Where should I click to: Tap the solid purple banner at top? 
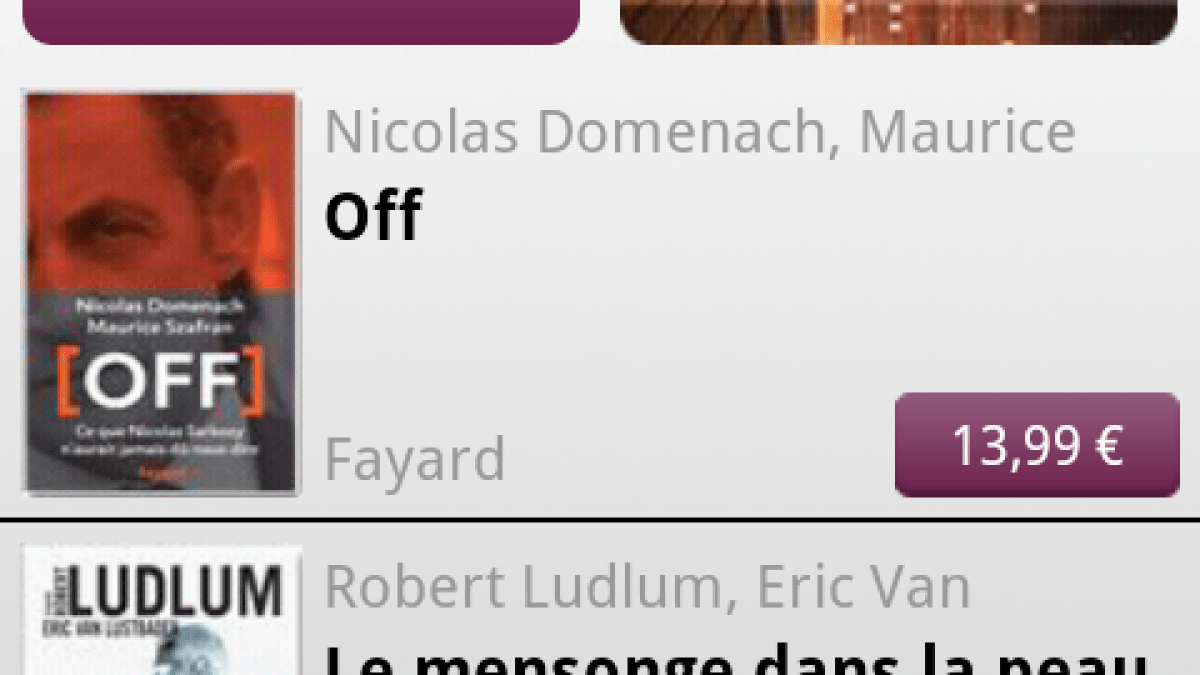[x=301, y=21]
